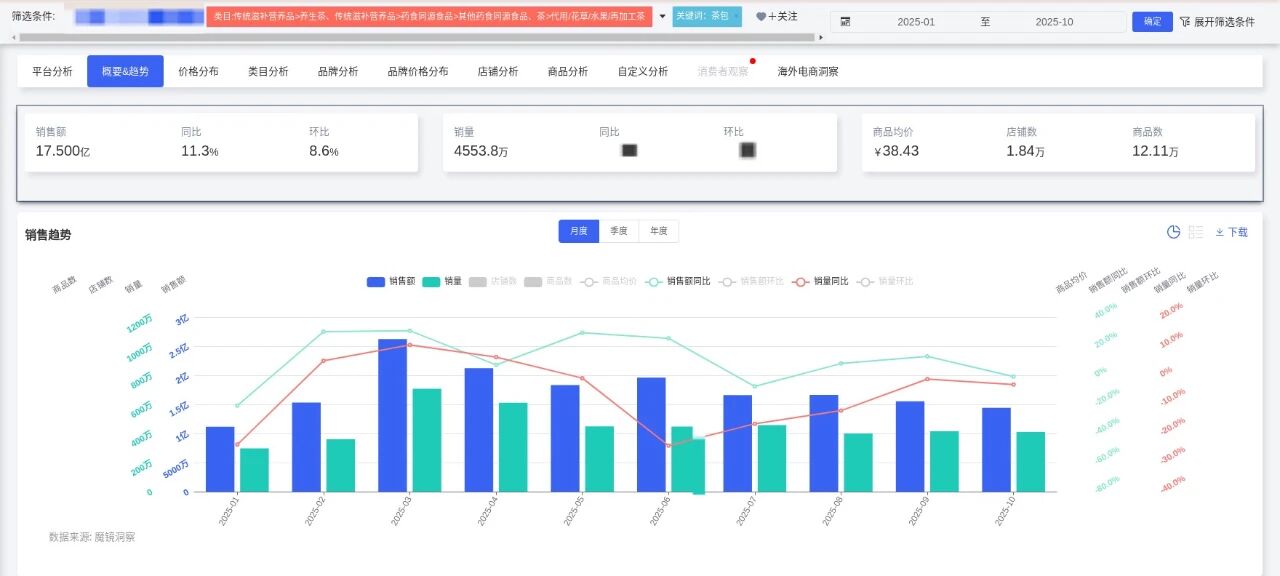The height and width of the screenshot is (576, 1280).
Task: Select 季度 quarterly view button
Action: (x=618, y=231)
